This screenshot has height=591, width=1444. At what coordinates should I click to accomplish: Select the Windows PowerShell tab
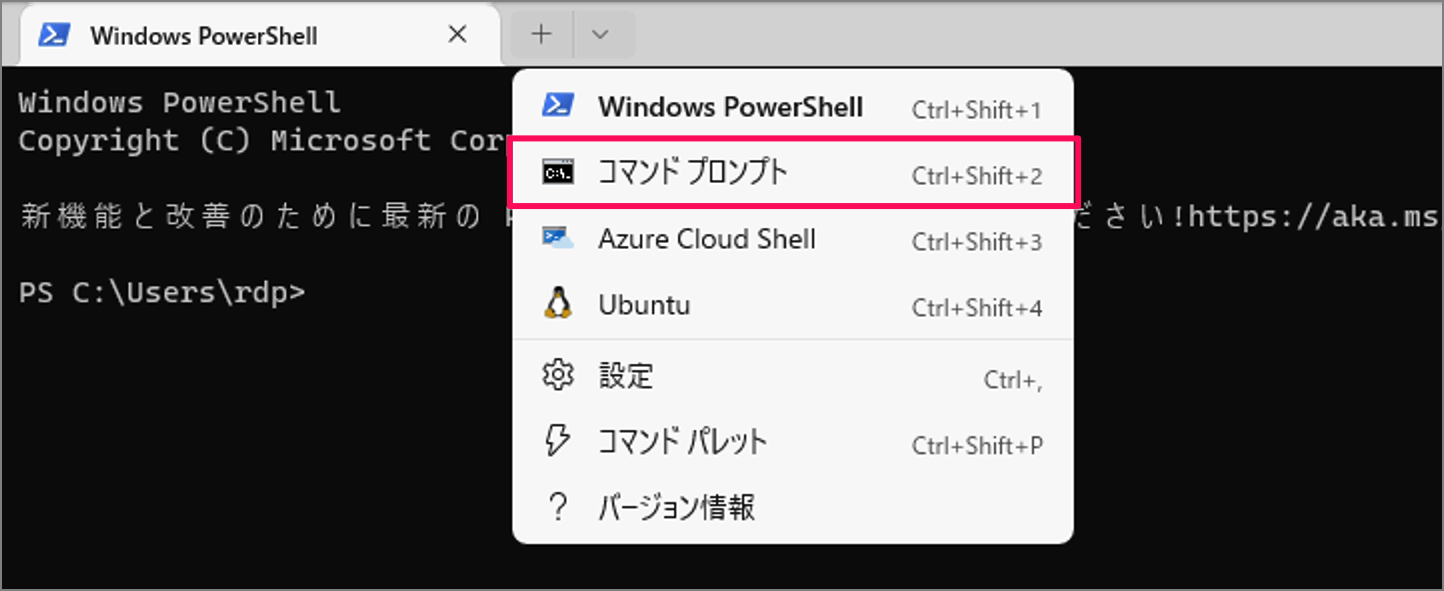pyautogui.click(x=204, y=33)
